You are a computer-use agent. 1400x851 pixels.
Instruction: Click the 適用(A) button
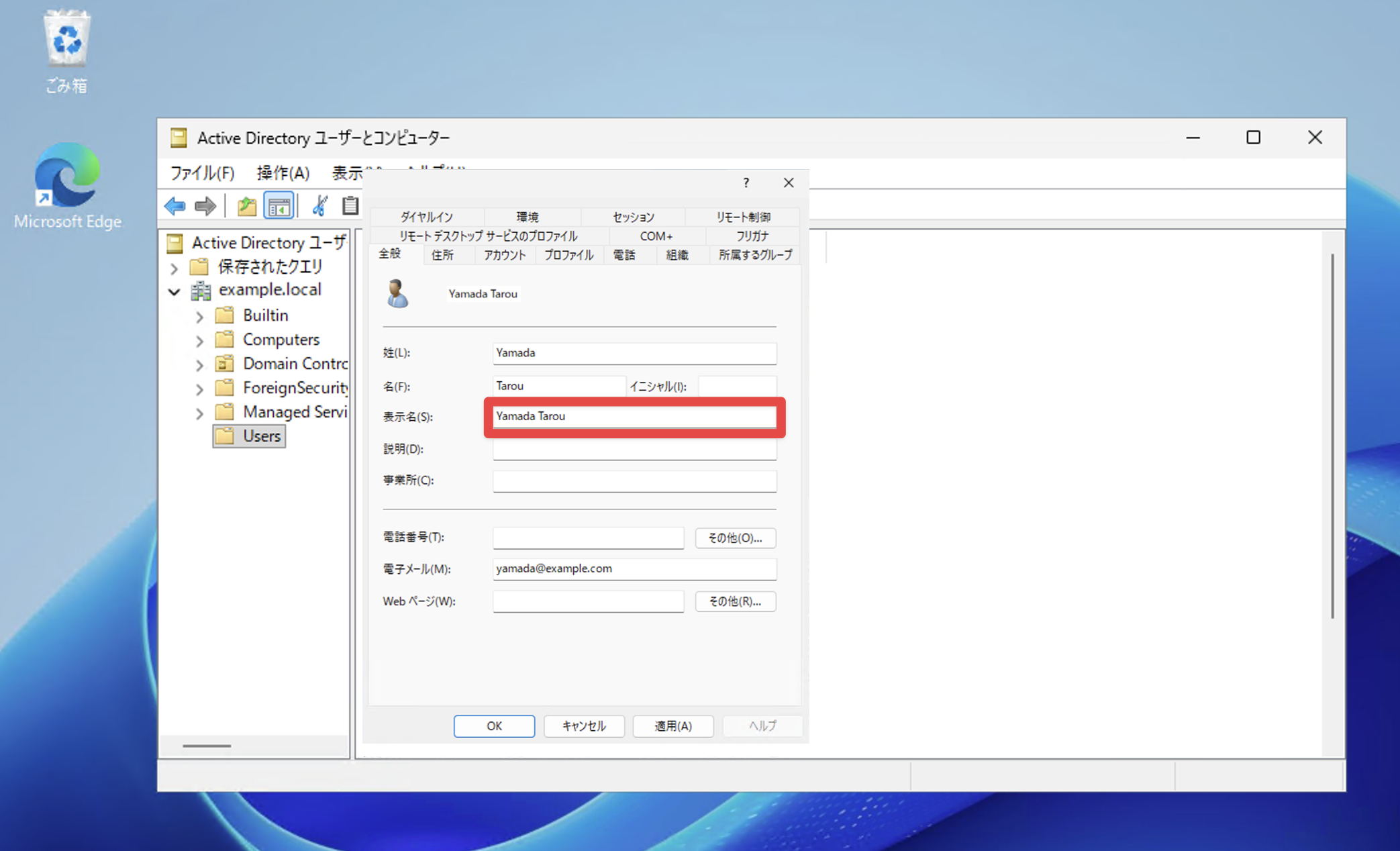point(673,725)
